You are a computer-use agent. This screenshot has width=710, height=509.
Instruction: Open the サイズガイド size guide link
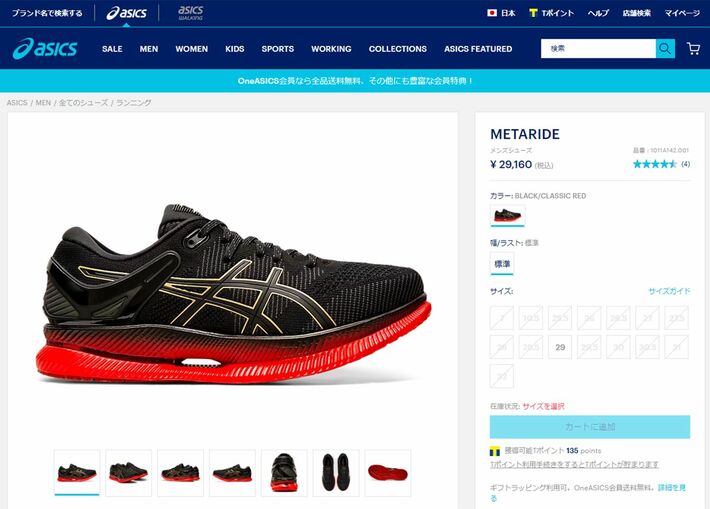click(x=669, y=291)
